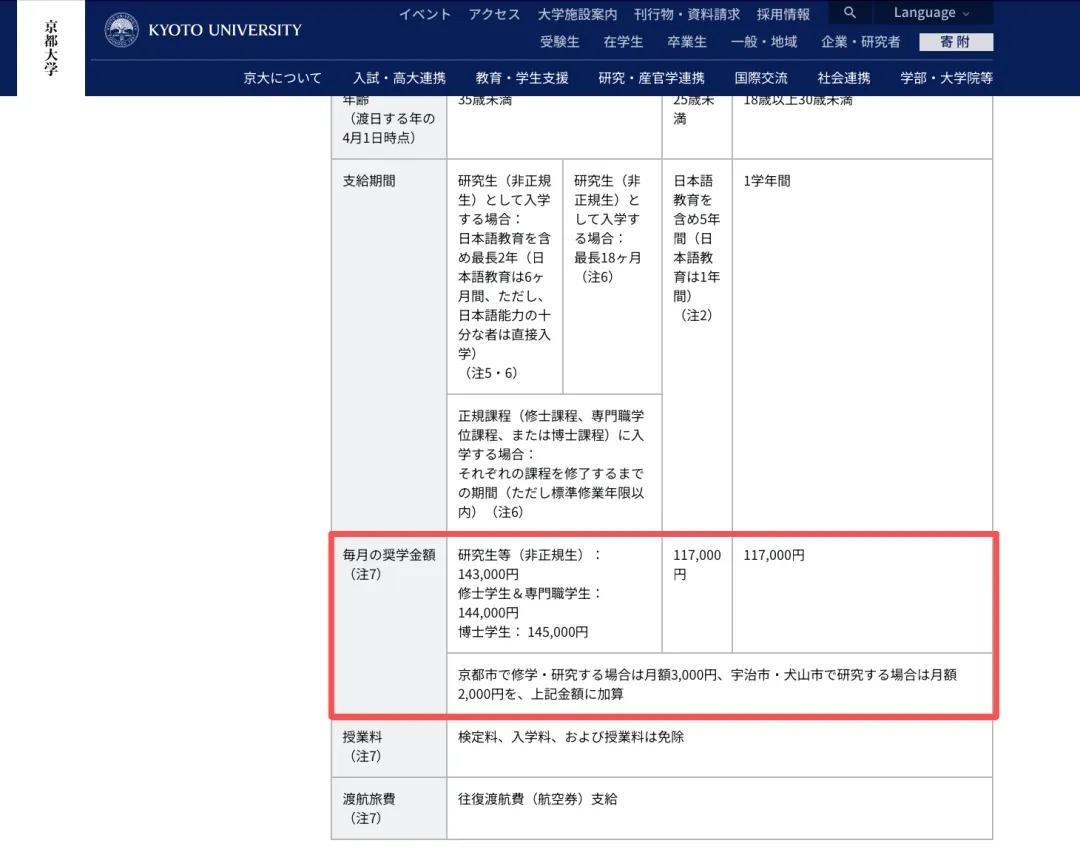This screenshot has width=1080, height=849.
Task: Click the 支給期間 row header
Action: click(389, 345)
